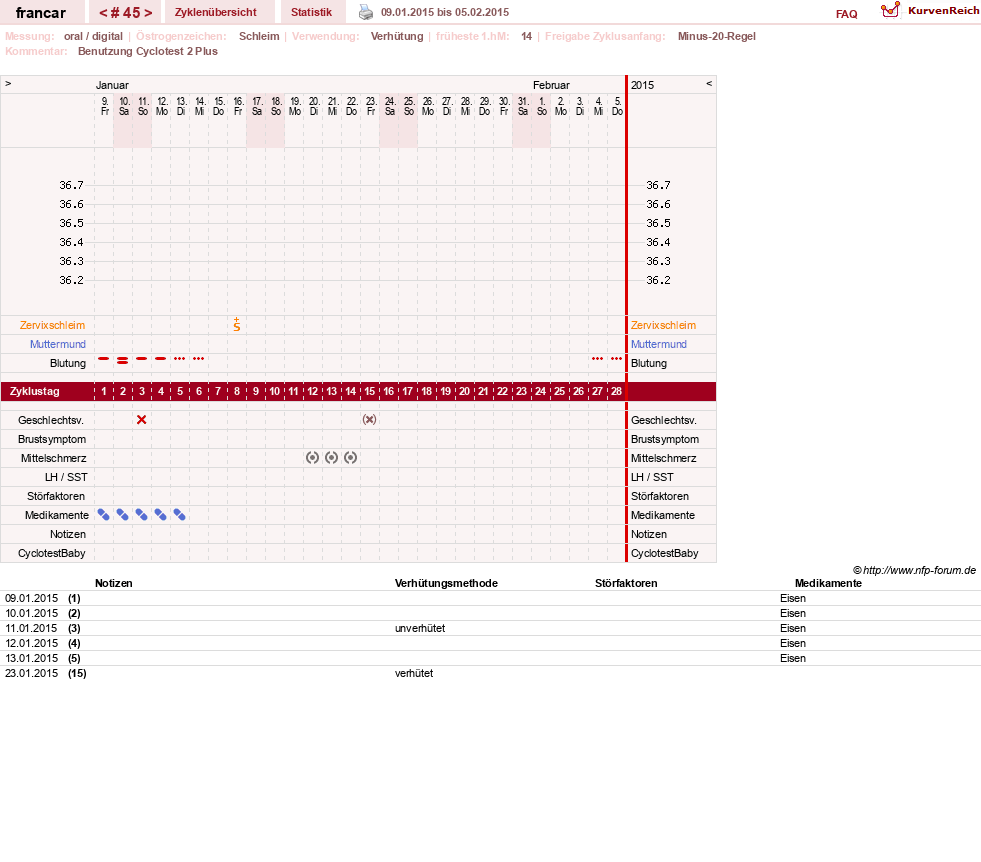
Task: Click cycle day 28 in the Zyklustag bar
Action: 616,391
